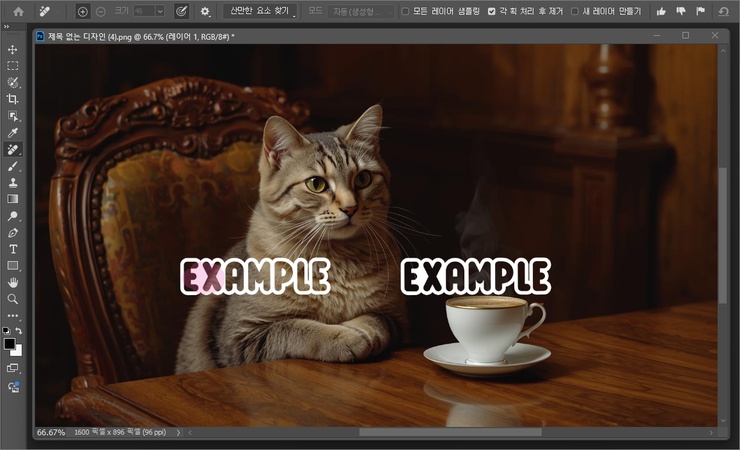Select the Rectangular Marquee tool
The image size is (740, 450).
click(13, 65)
